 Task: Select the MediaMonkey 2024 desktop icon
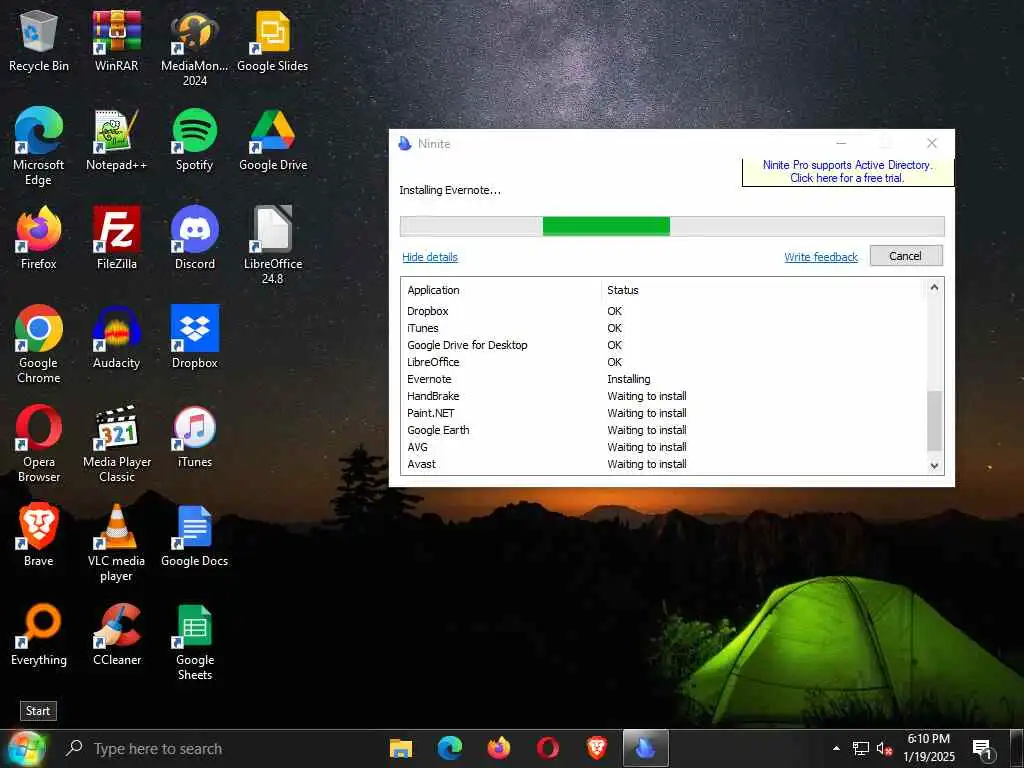tap(195, 49)
